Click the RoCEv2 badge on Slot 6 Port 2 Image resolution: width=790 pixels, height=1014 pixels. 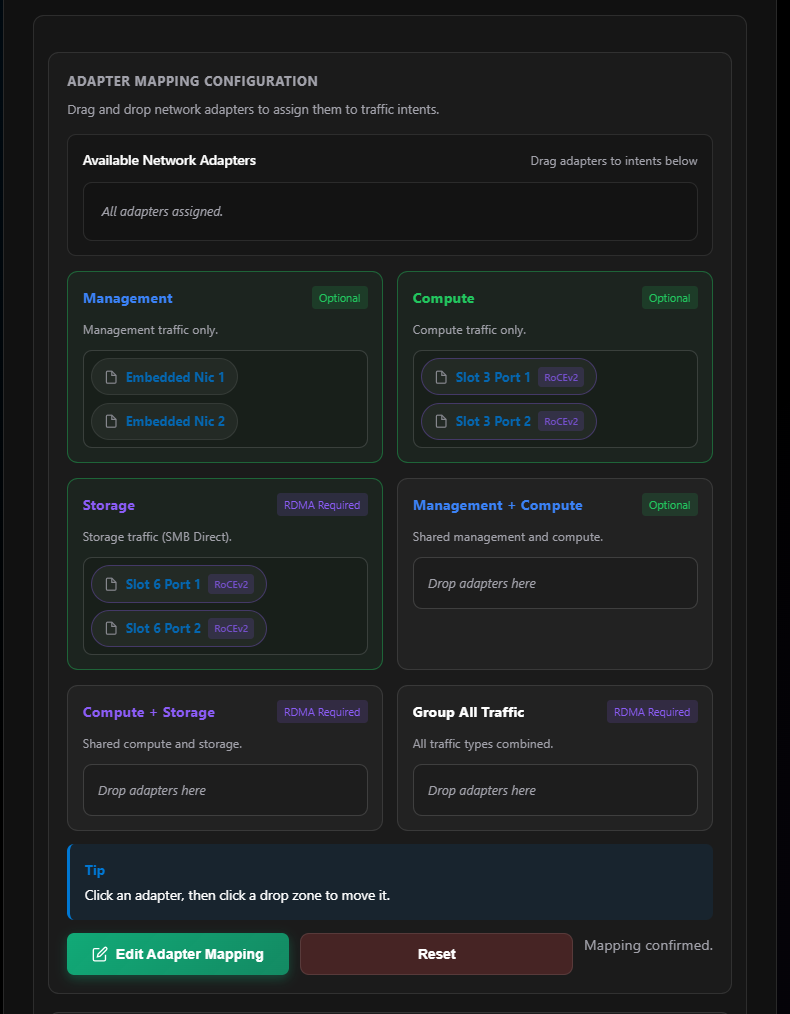point(231,628)
